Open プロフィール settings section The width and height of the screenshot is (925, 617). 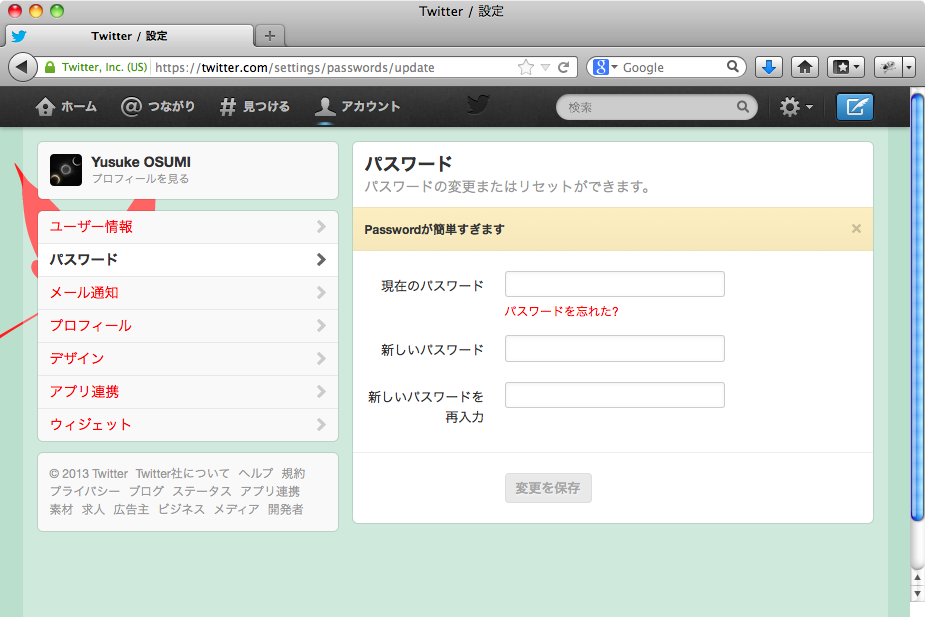click(188, 326)
